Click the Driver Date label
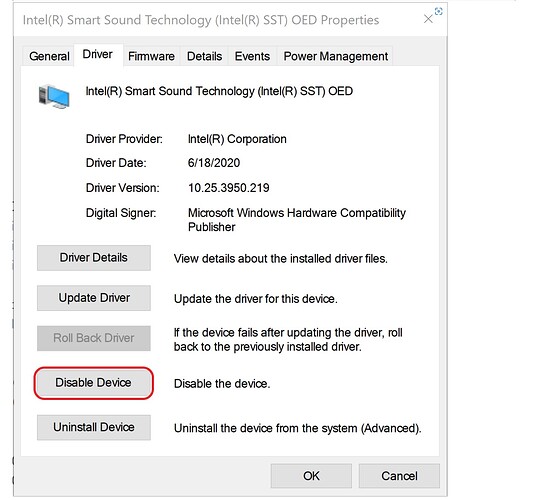The width and height of the screenshot is (554, 500). tap(116, 163)
